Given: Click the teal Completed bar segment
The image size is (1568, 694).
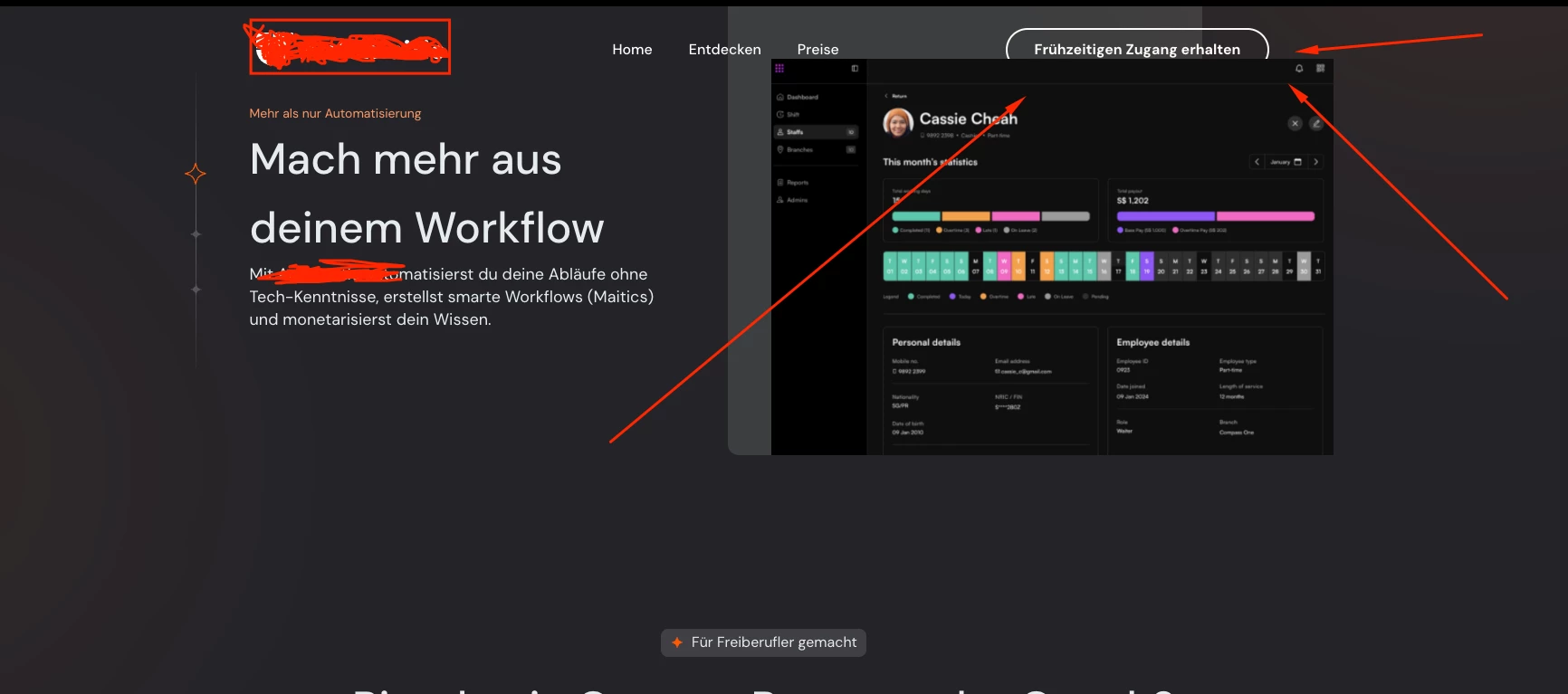Looking at the screenshot, I should 916,217.
